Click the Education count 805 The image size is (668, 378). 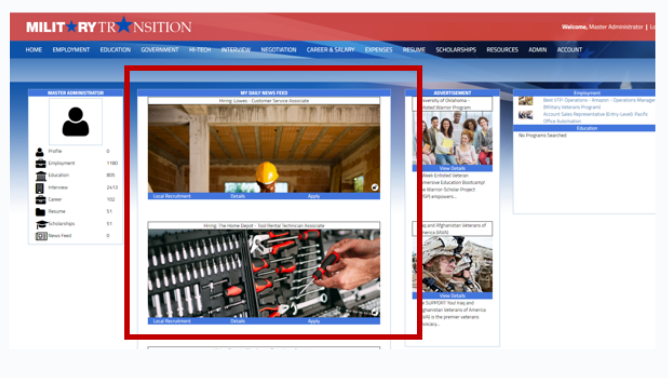[111, 175]
